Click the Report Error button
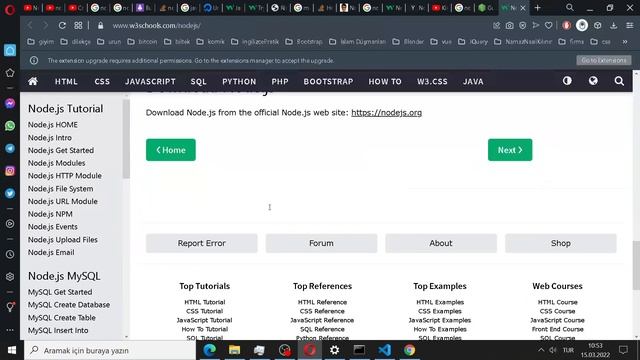This screenshot has width=640, height=360. (x=202, y=243)
